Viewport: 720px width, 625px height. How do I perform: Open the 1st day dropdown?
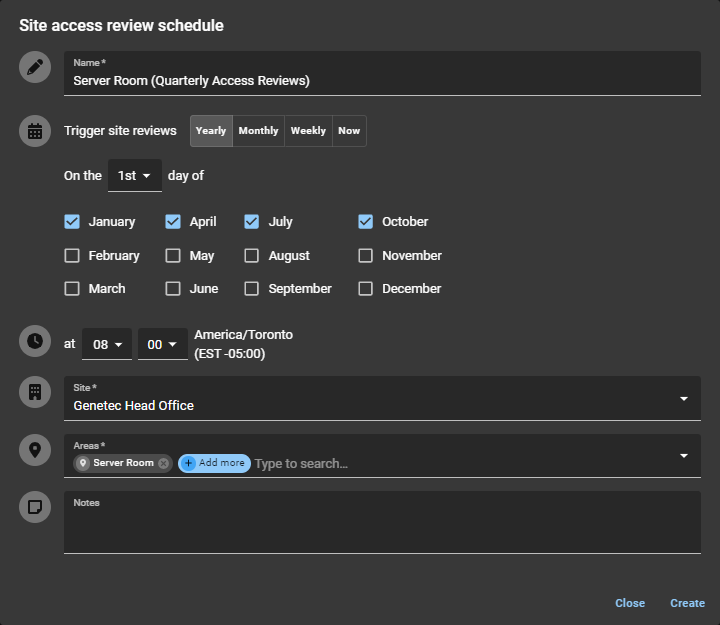(135, 176)
